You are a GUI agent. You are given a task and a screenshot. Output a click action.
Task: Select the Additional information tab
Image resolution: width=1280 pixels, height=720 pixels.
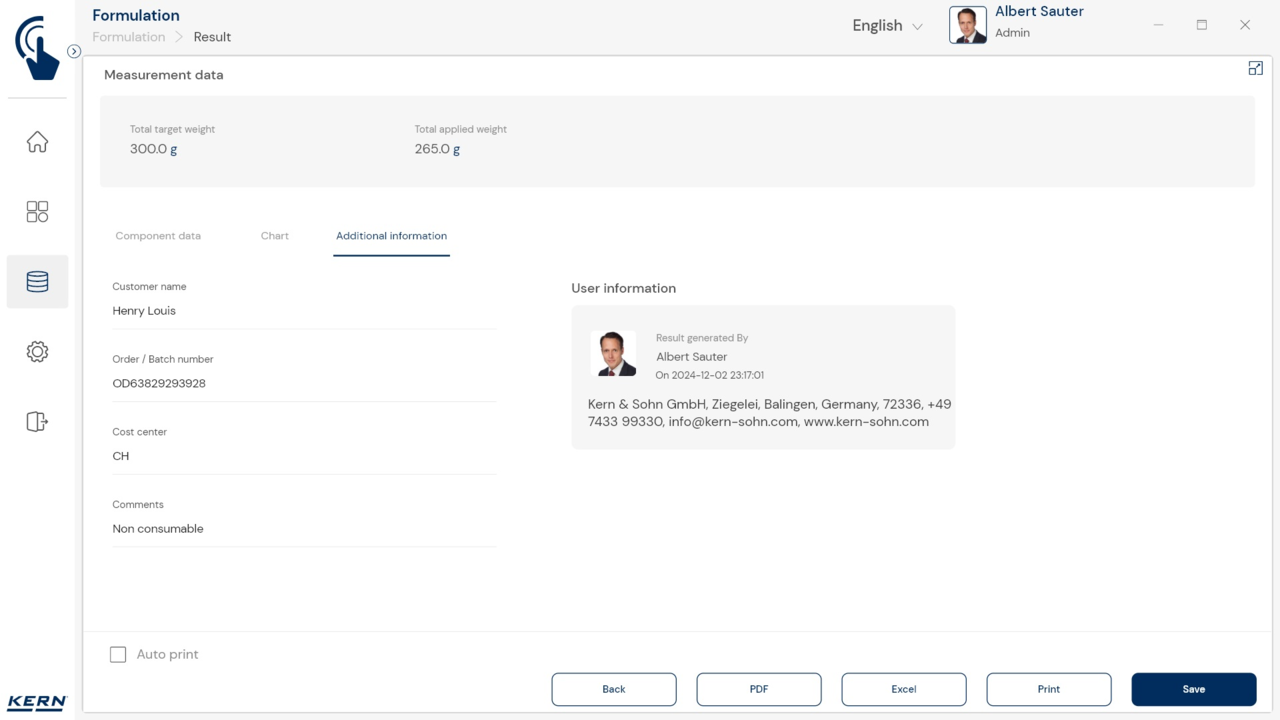pyautogui.click(x=391, y=236)
